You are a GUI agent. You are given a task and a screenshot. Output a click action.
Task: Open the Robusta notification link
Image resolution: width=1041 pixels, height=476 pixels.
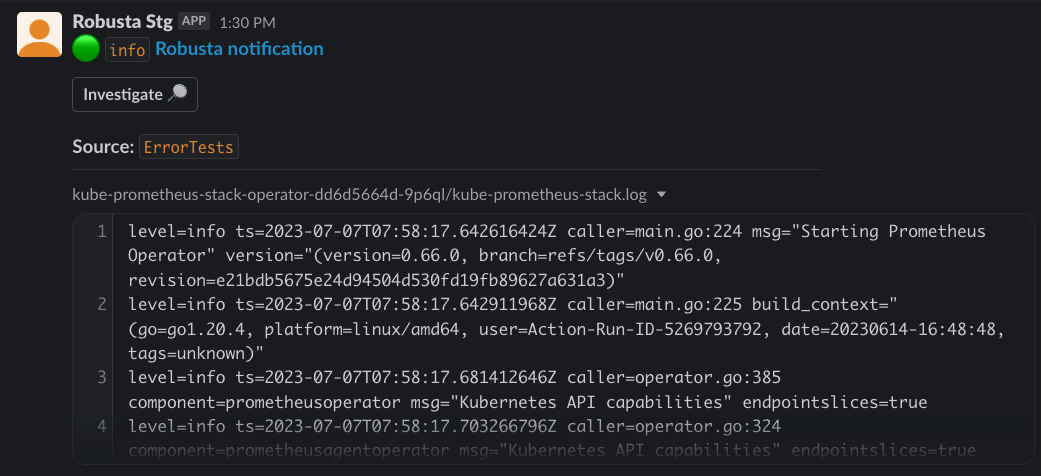(240, 49)
